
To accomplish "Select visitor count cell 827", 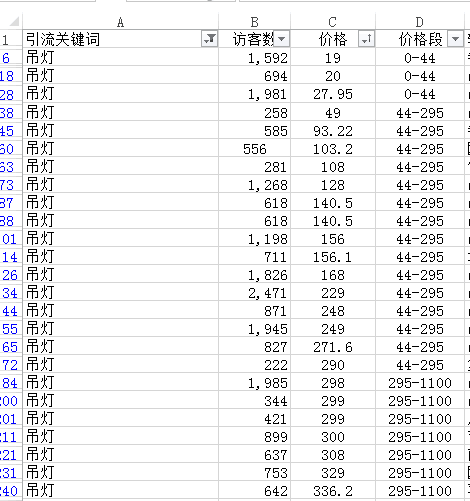I will (x=254, y=346).
